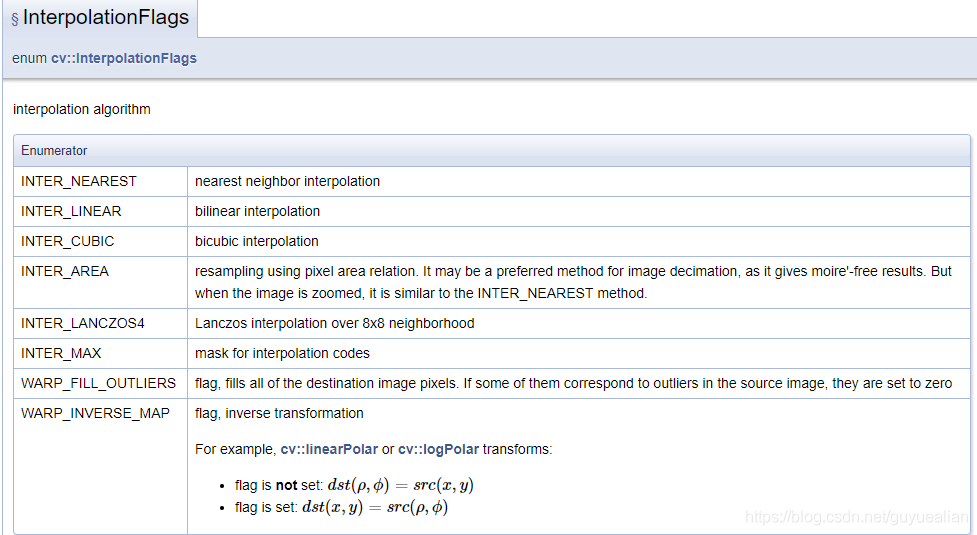The width and height of the screenshot is (977, 535).
Task: Select the WARP_FILL_OUTLIERS enumerator name
Action: [x=98, y=383]
